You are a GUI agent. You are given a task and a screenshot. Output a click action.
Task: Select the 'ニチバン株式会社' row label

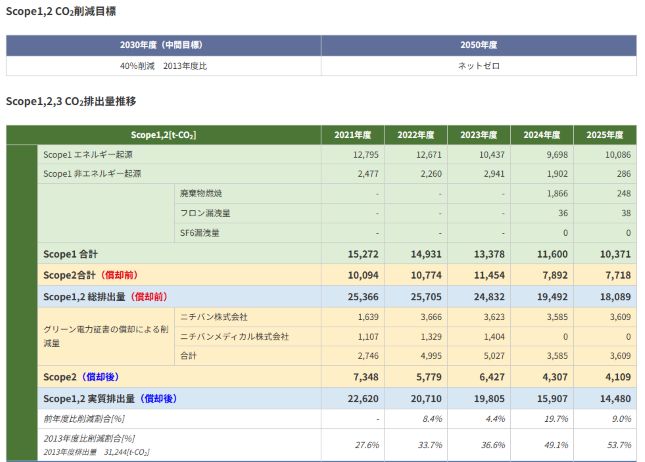(x=214, y=317)
